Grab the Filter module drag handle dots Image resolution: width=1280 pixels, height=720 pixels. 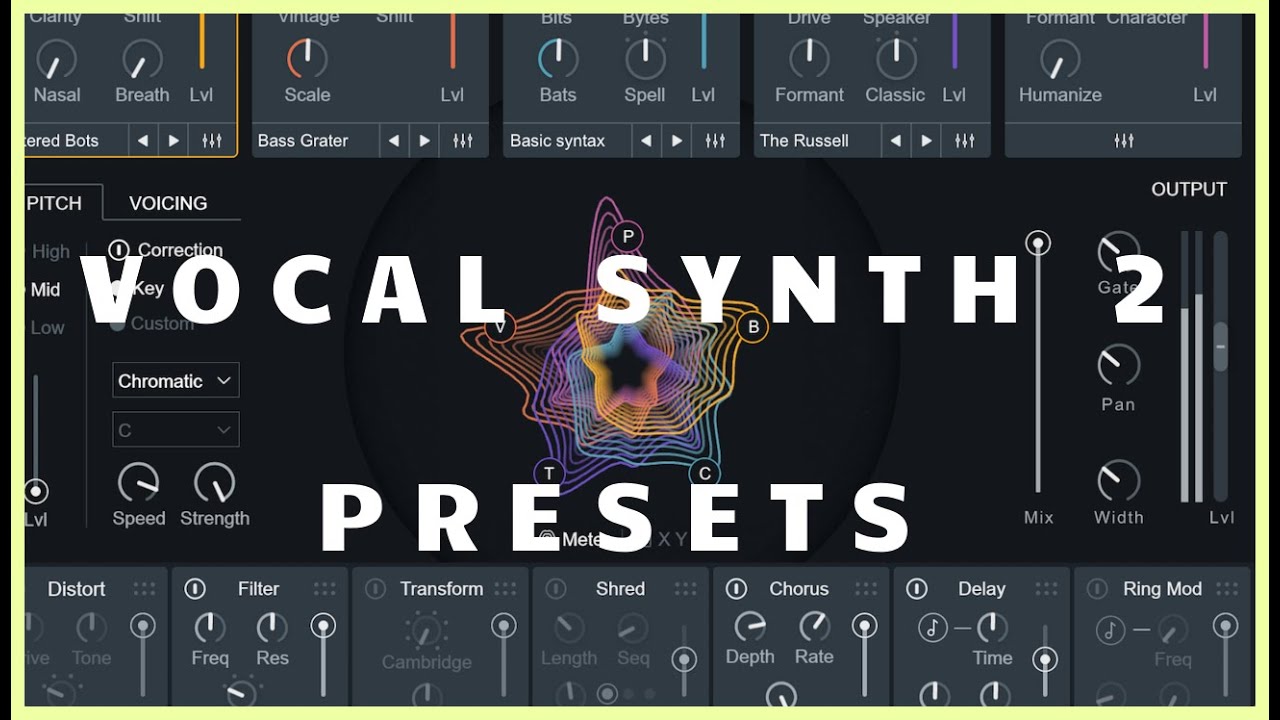[325, 589]
